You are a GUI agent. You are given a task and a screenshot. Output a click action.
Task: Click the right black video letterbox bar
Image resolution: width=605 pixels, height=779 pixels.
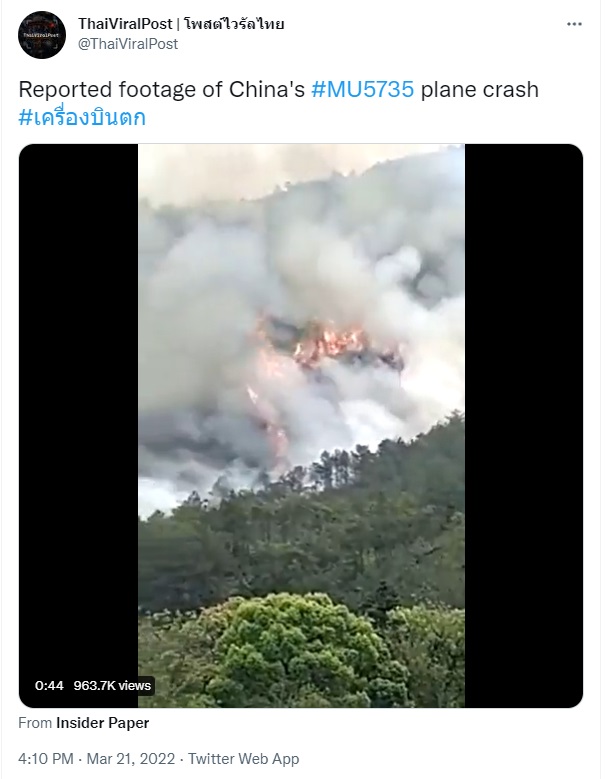pos(524,426)
